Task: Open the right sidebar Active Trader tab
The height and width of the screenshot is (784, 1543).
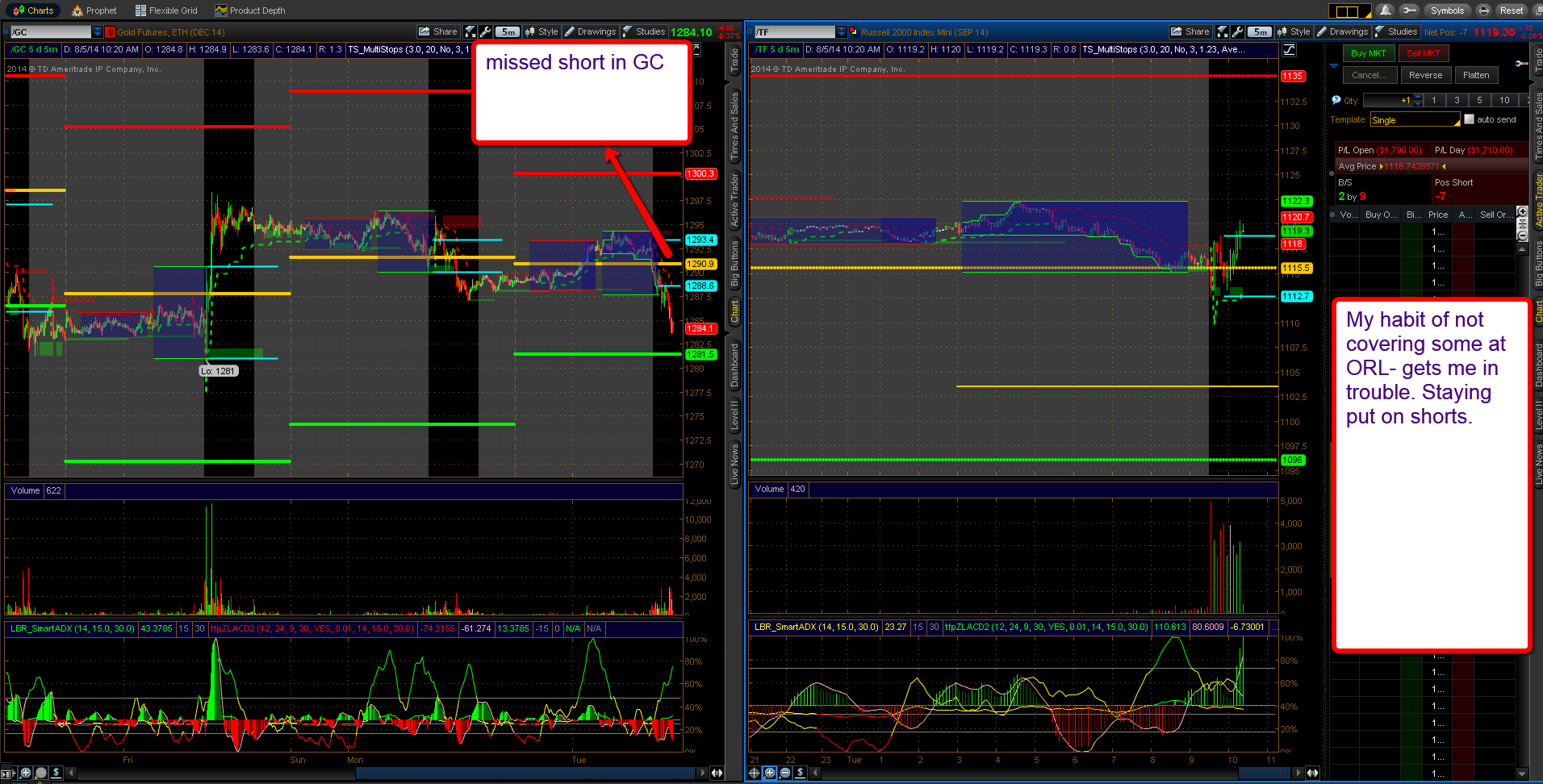Action: tap(1537, 202)
